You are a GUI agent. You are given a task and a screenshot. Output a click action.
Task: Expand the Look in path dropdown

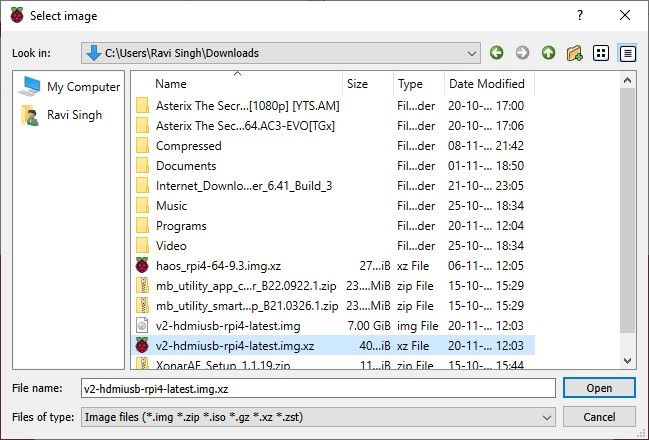click(471, 53)
